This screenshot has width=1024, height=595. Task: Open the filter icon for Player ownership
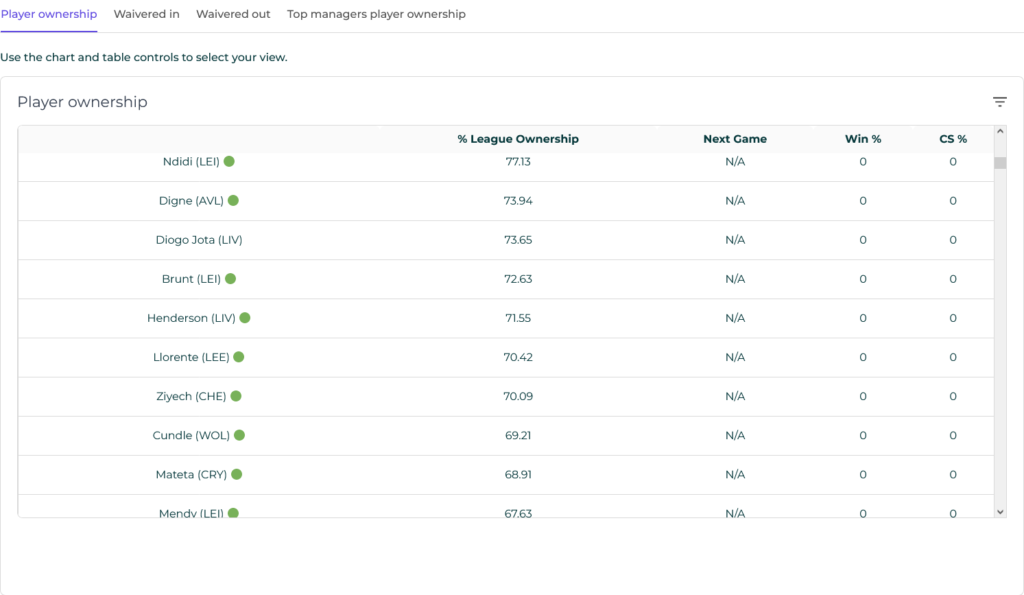coord(999,102)
